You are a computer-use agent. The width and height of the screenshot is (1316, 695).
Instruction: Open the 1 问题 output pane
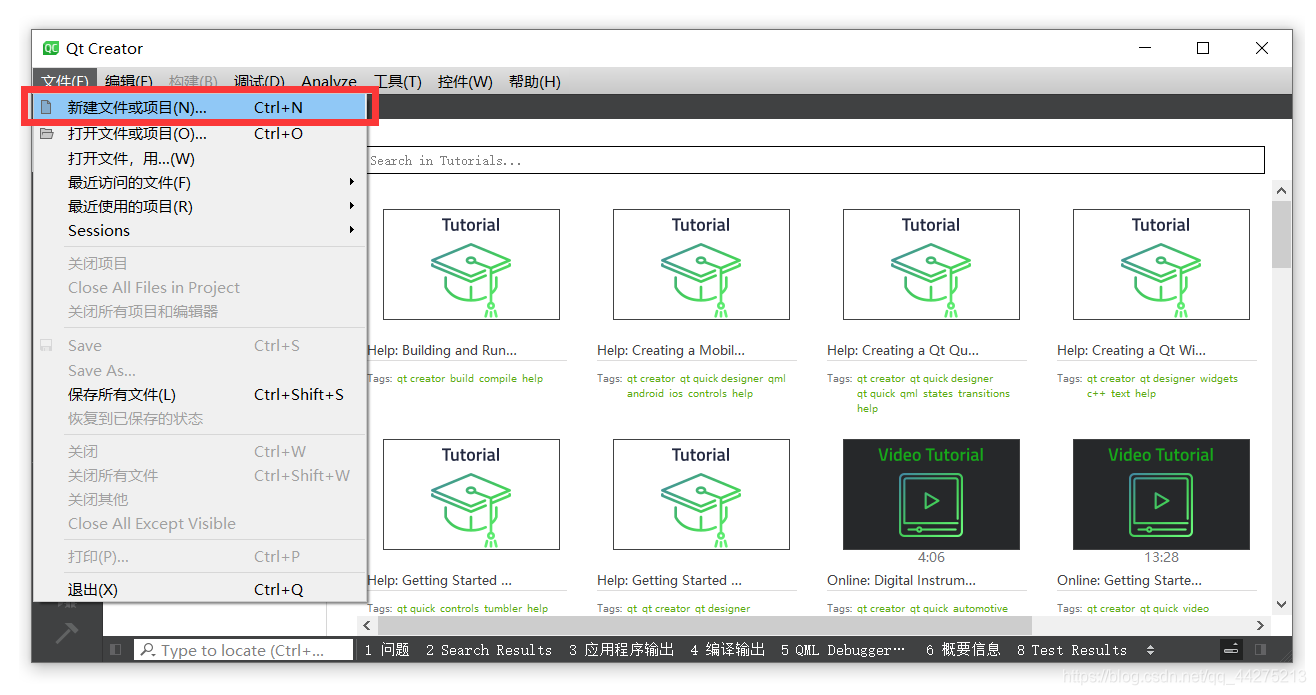click(x=387, y=650)
